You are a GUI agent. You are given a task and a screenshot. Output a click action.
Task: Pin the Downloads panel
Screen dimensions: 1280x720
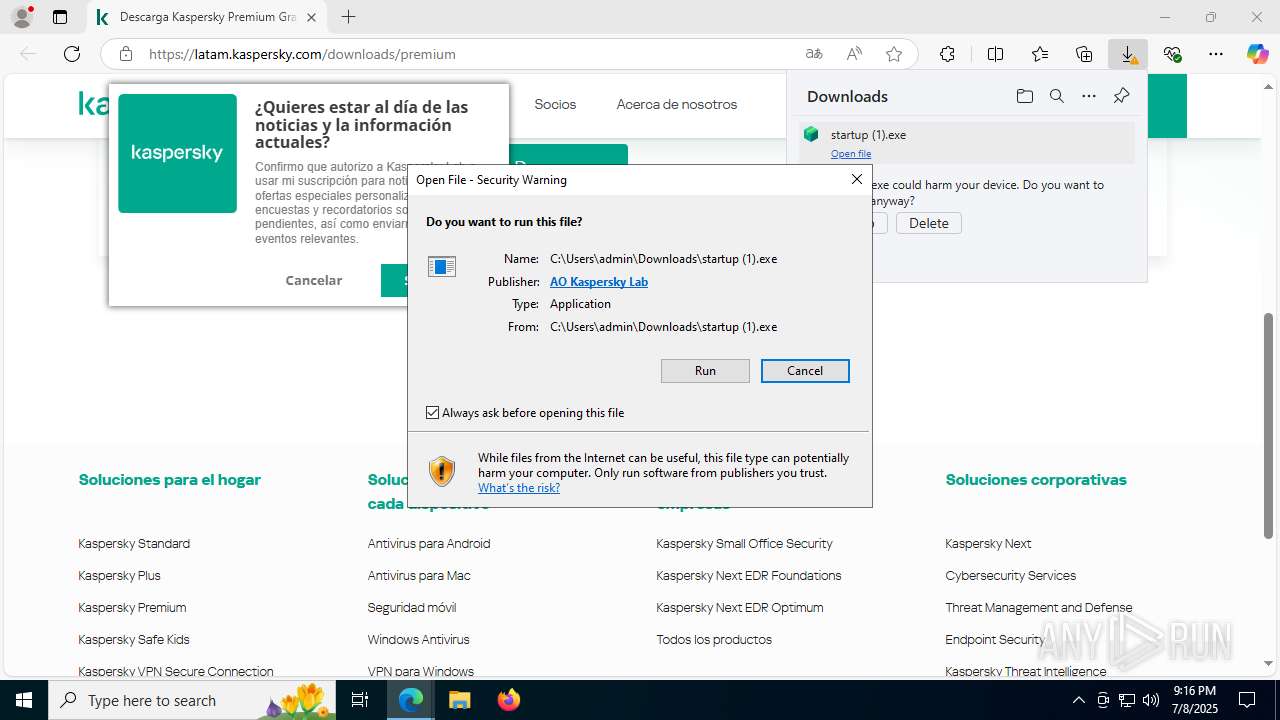1121,96
